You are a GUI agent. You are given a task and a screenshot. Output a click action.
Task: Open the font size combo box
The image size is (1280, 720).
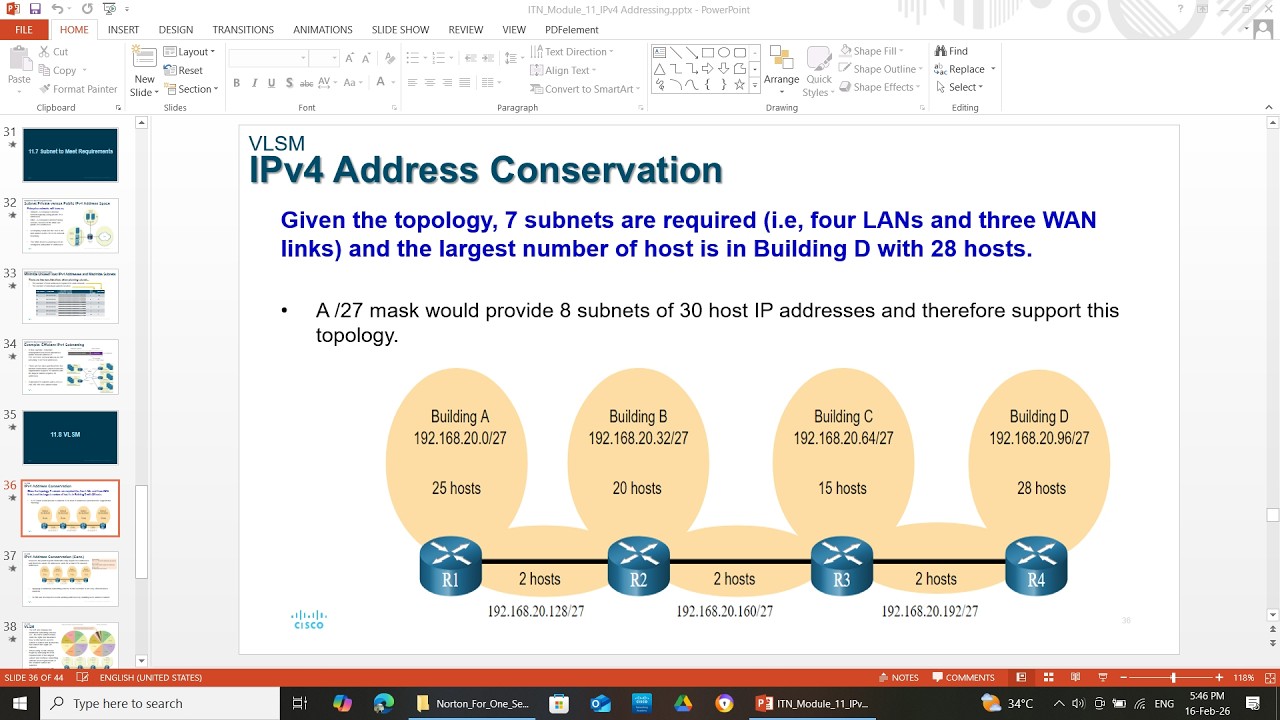click(x=324, y=59)
